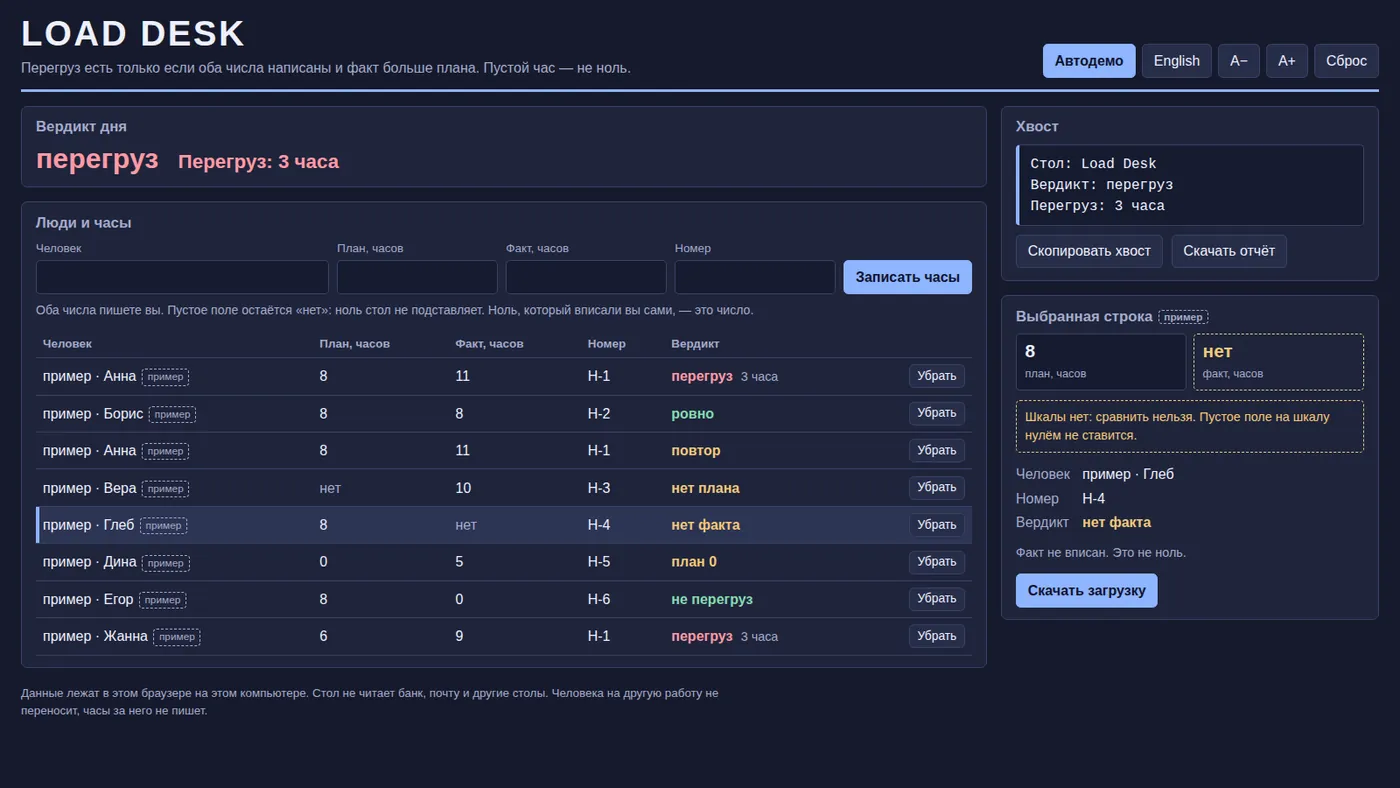Click the Н-6 number cell
The width and height of the screenshot is (1400, 788).
point(599,599)
